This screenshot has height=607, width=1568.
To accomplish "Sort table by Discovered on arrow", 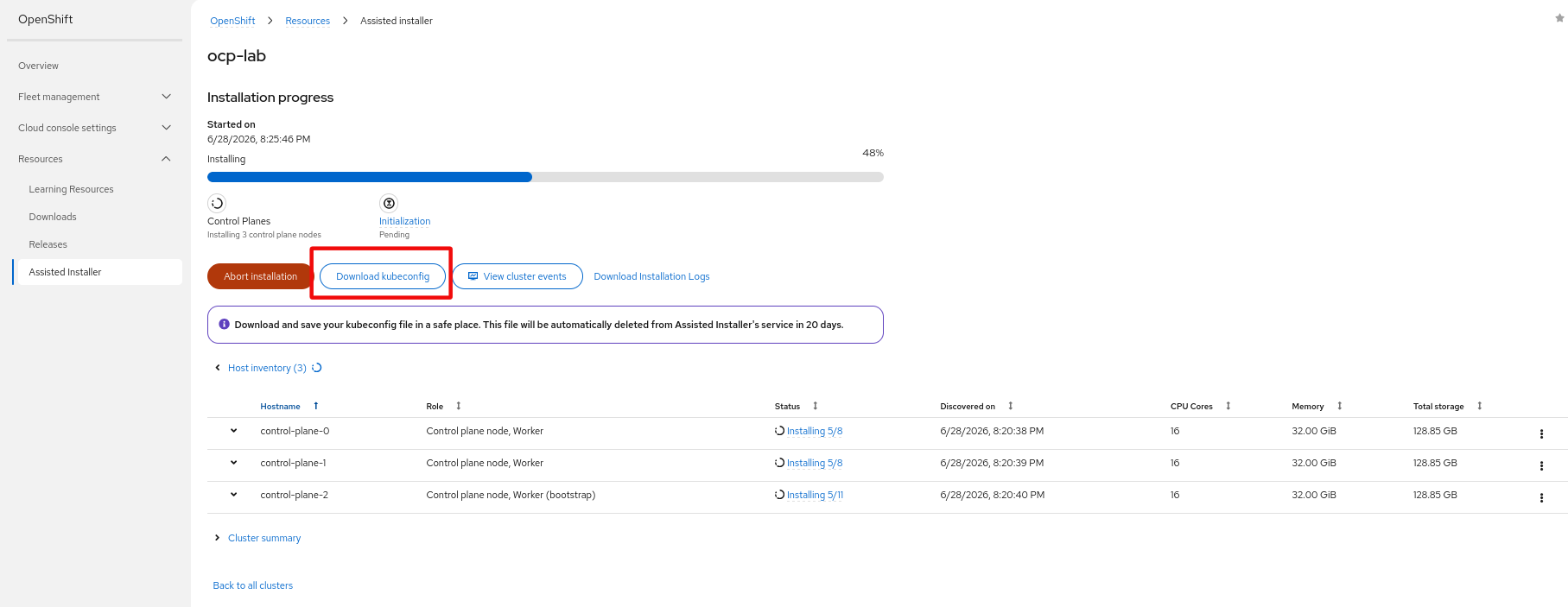I will pos(1011,406).
